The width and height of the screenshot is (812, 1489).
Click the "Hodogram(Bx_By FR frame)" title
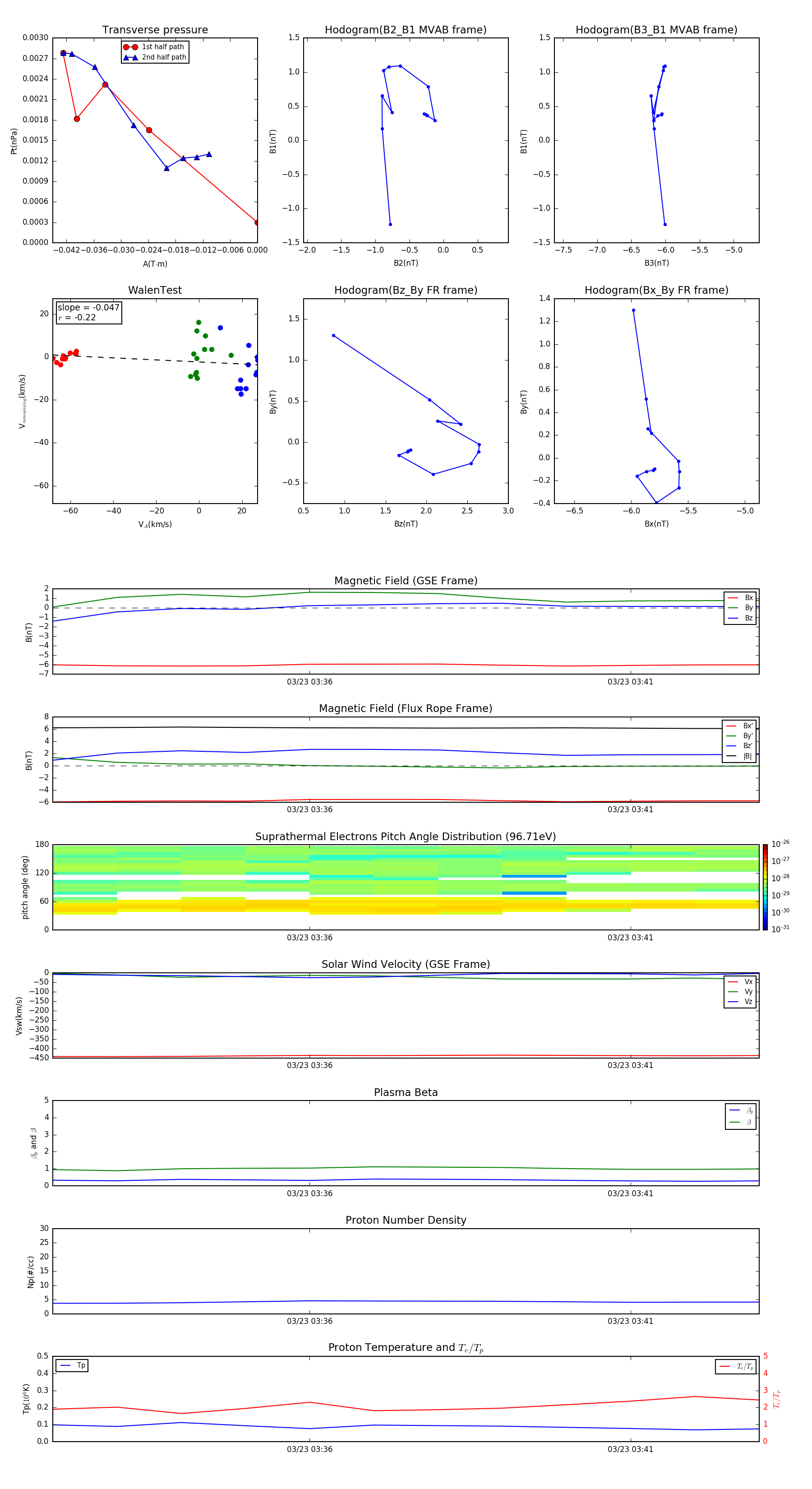(656, 290)
